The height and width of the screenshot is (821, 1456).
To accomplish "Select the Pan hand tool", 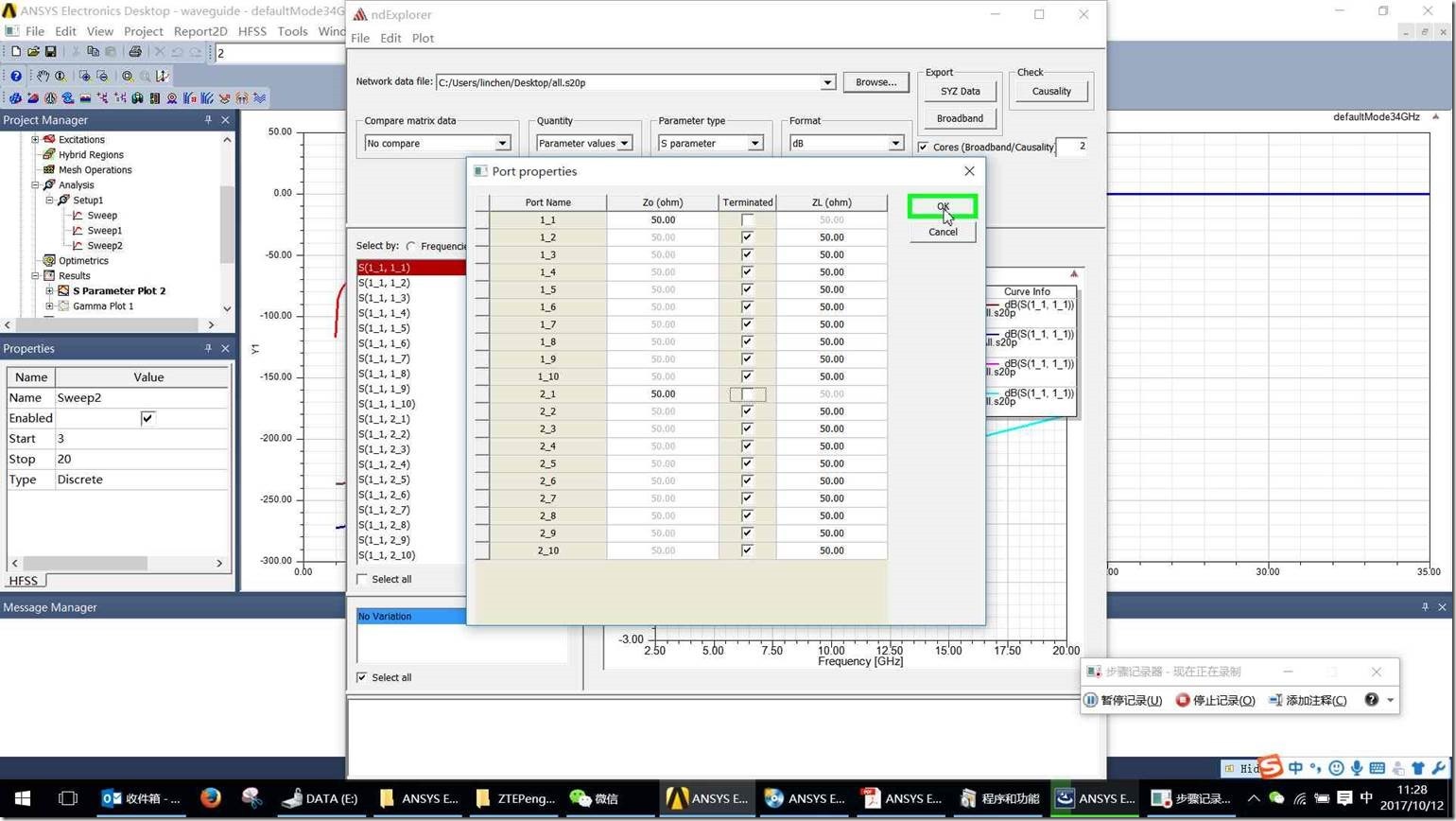I will (x=43, y=76).
